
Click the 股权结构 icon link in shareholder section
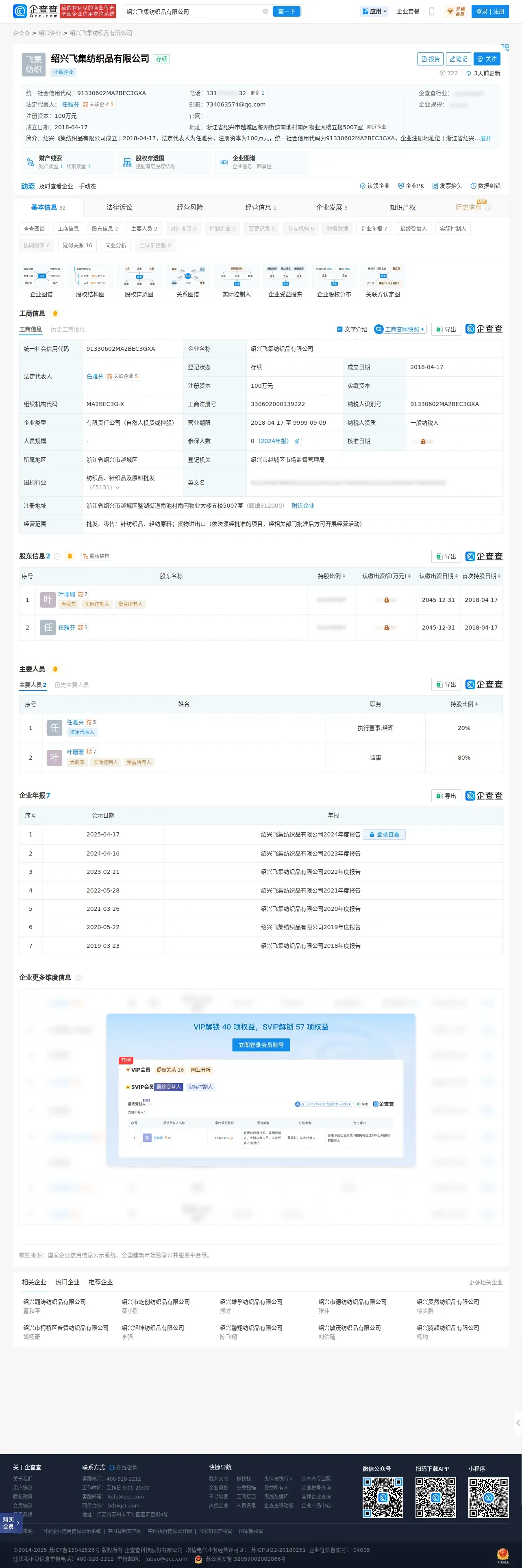coord(96,556)
